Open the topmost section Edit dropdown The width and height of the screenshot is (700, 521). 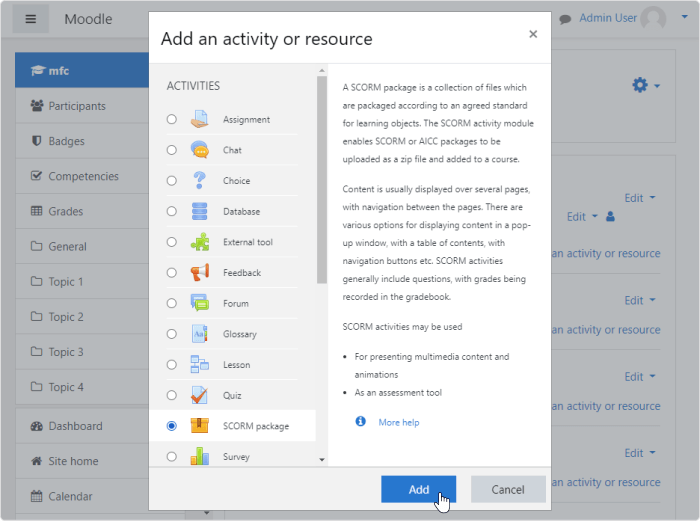[x=640, y=198]
